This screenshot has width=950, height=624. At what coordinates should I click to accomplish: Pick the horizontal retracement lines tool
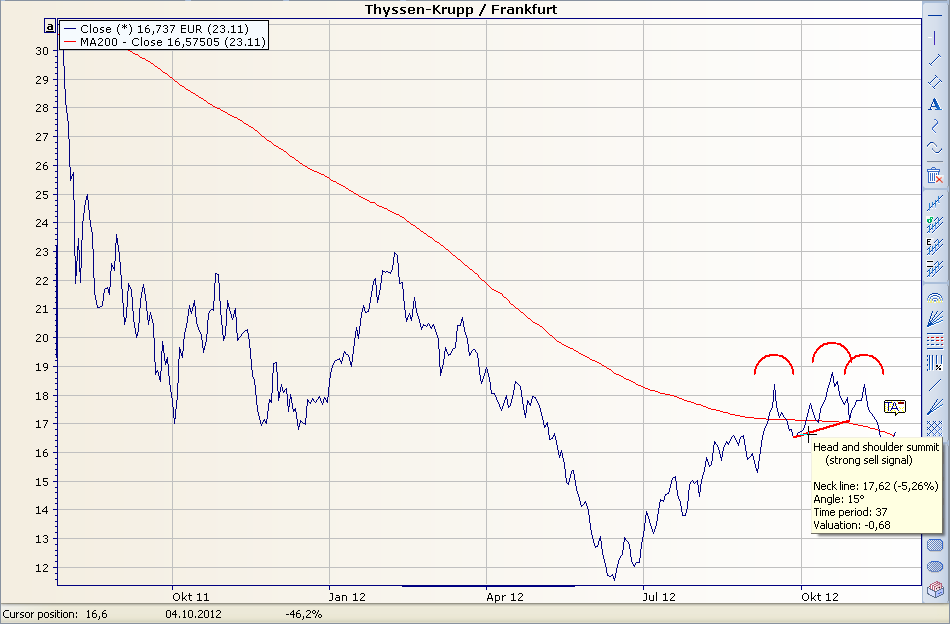click(x=934, y=340)
